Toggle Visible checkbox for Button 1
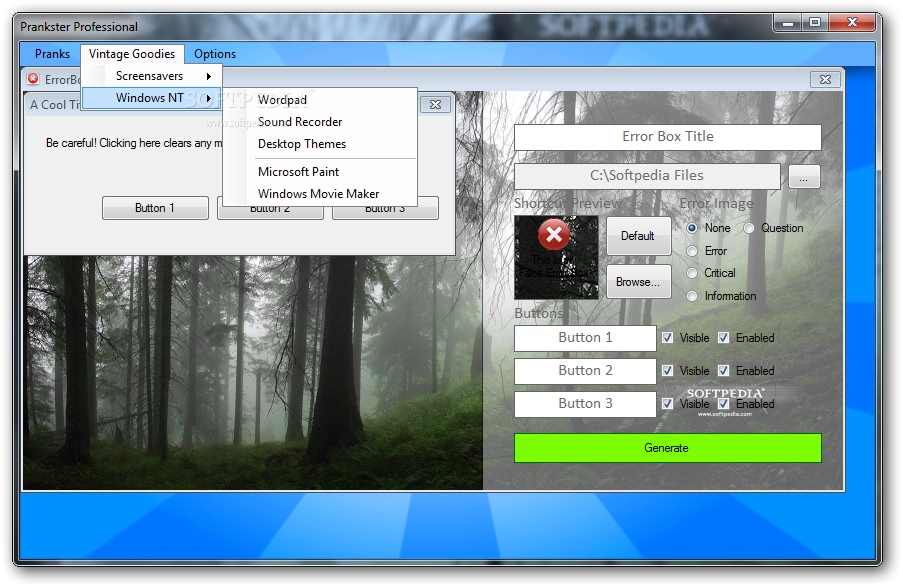This screenshot has height=587, width=903. (x=667, y=338)
